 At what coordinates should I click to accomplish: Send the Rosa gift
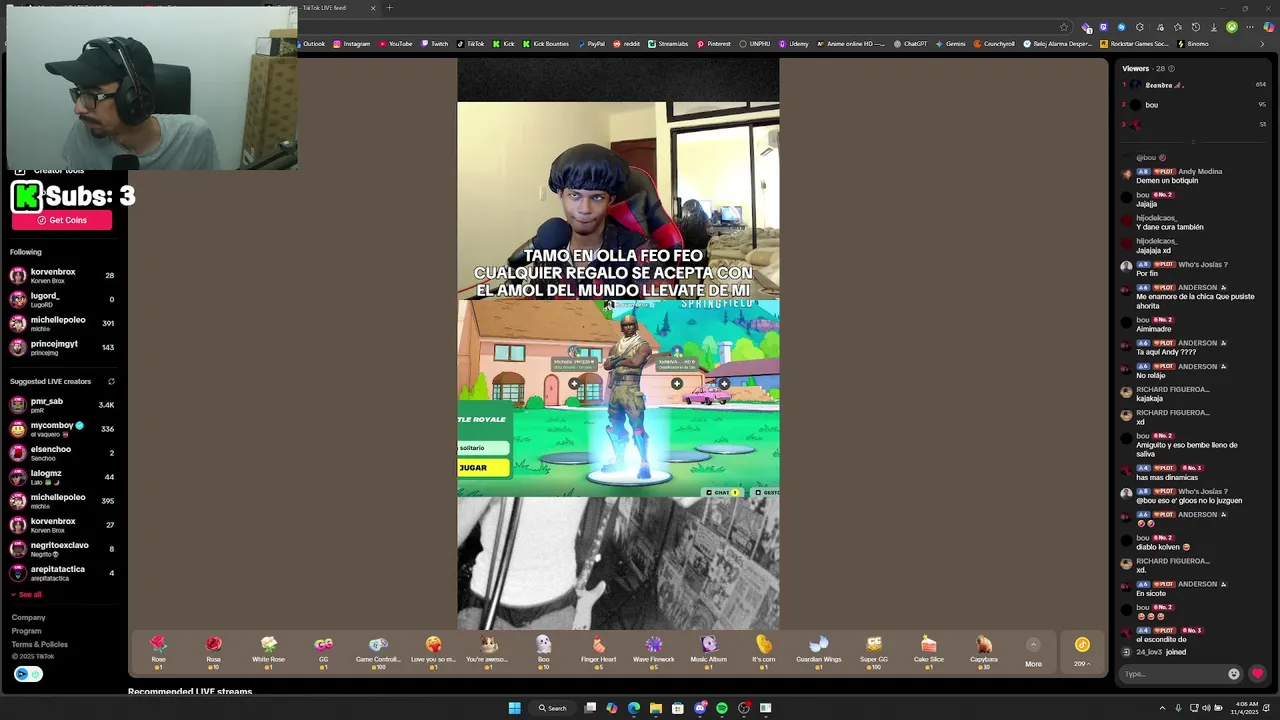point(213,651)
